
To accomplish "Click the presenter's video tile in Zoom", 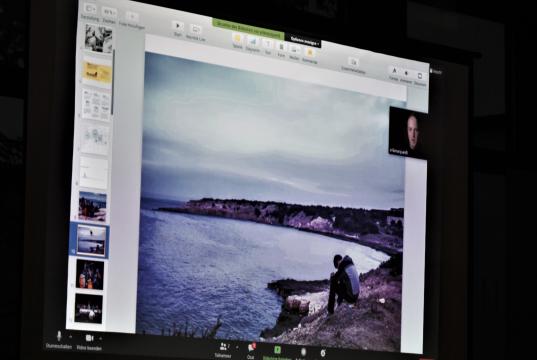I will click(x=408, y=133).
